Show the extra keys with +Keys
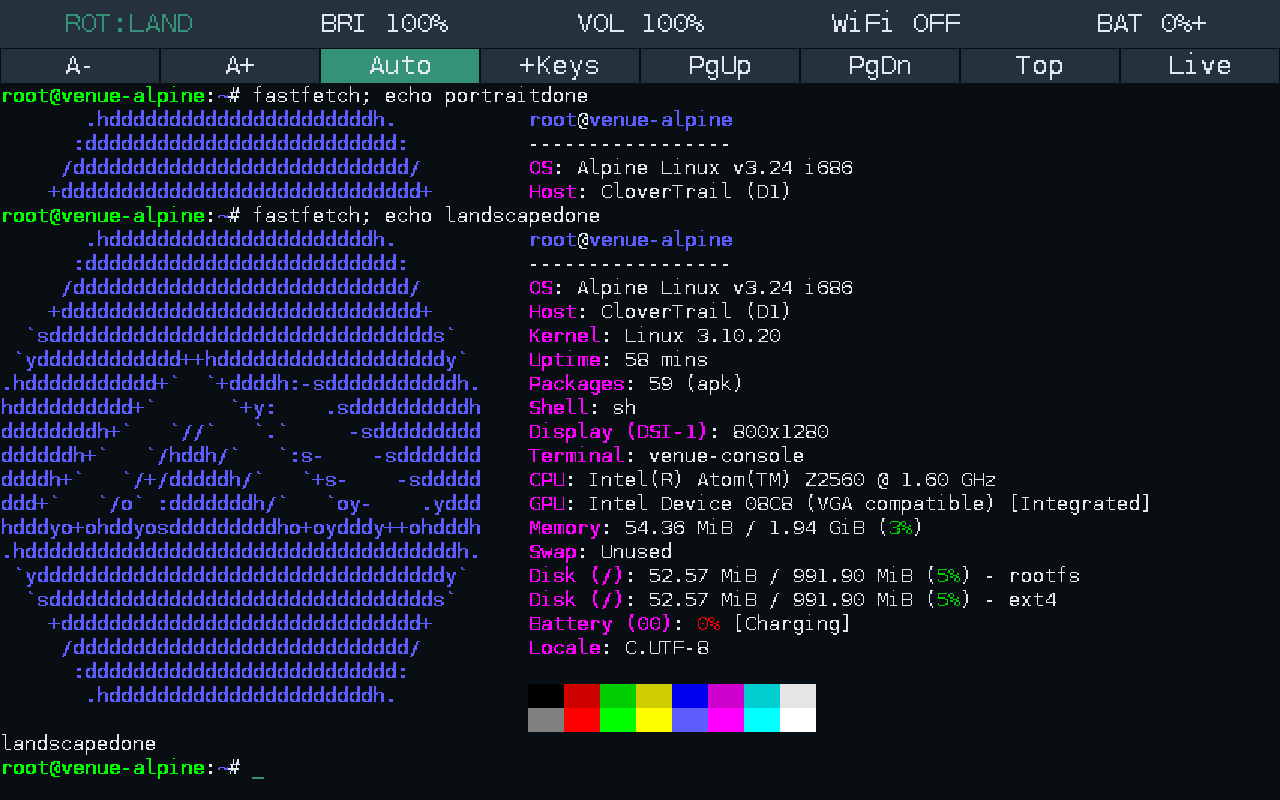Viewport: 1280px width, 800px height. (x=560, y=66)
